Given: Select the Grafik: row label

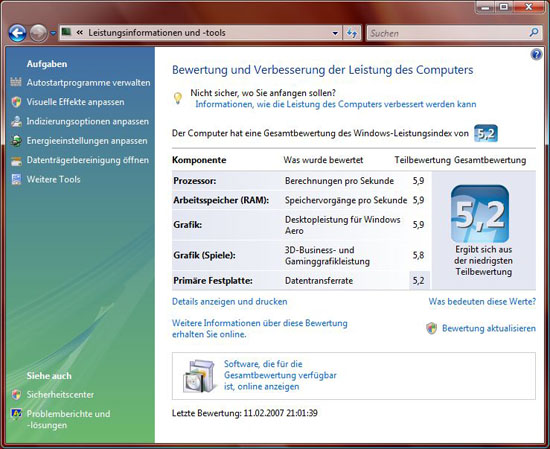Looking at the screenshot, I should pyautogui.click(x=188, y=225).
